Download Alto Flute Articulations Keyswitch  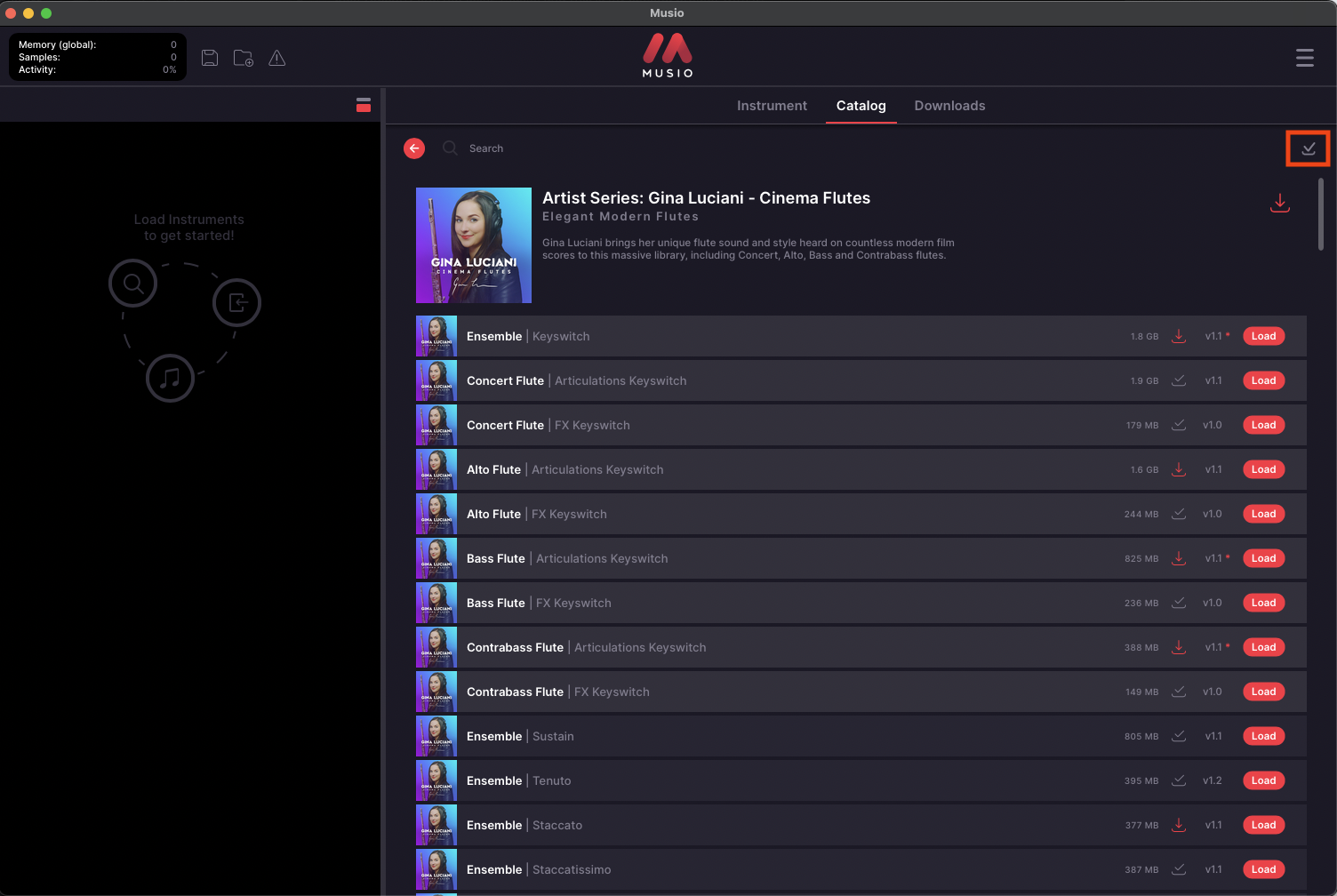click(x=1179, y=469)
